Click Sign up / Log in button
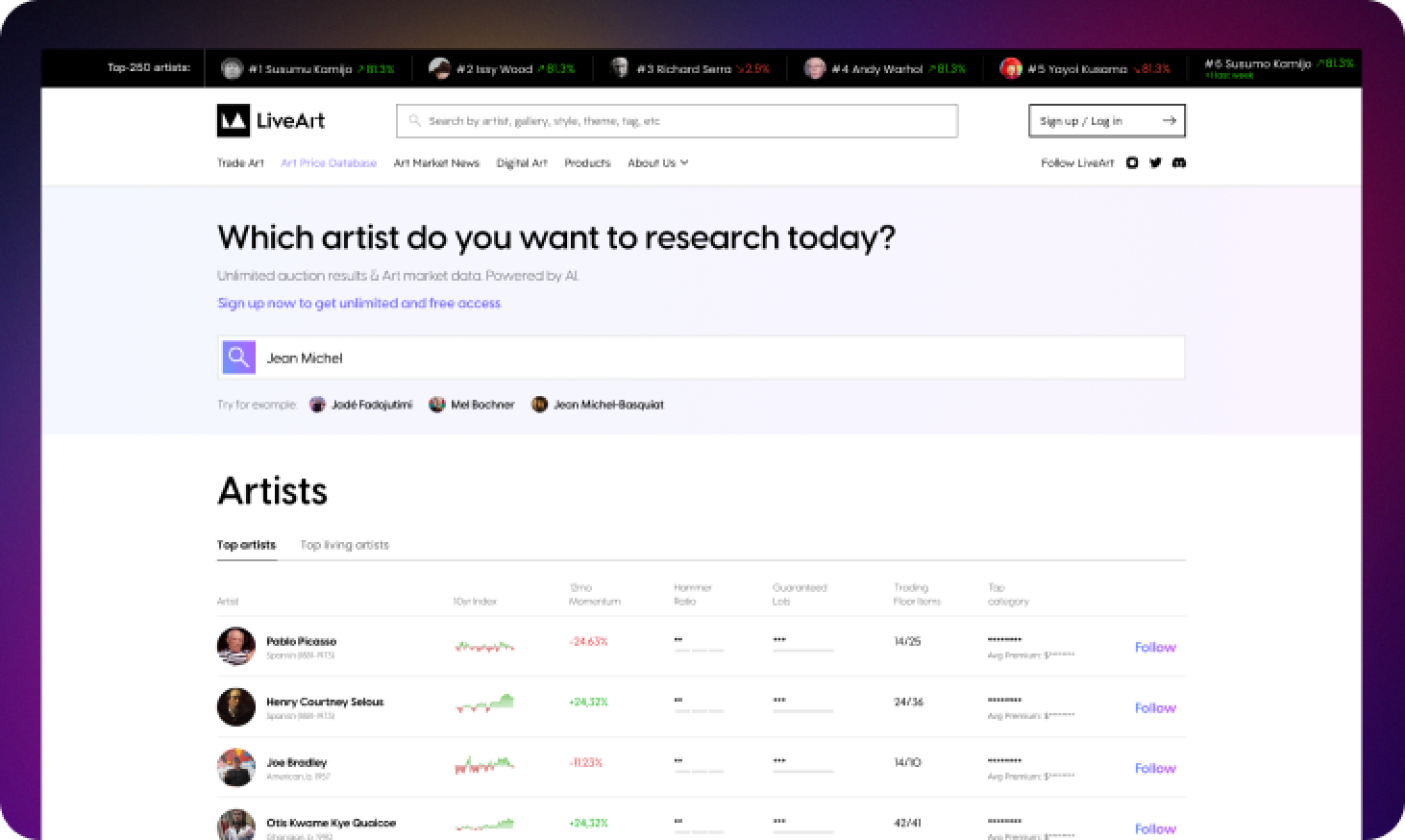1405x840 pixels. [1107, 121]
